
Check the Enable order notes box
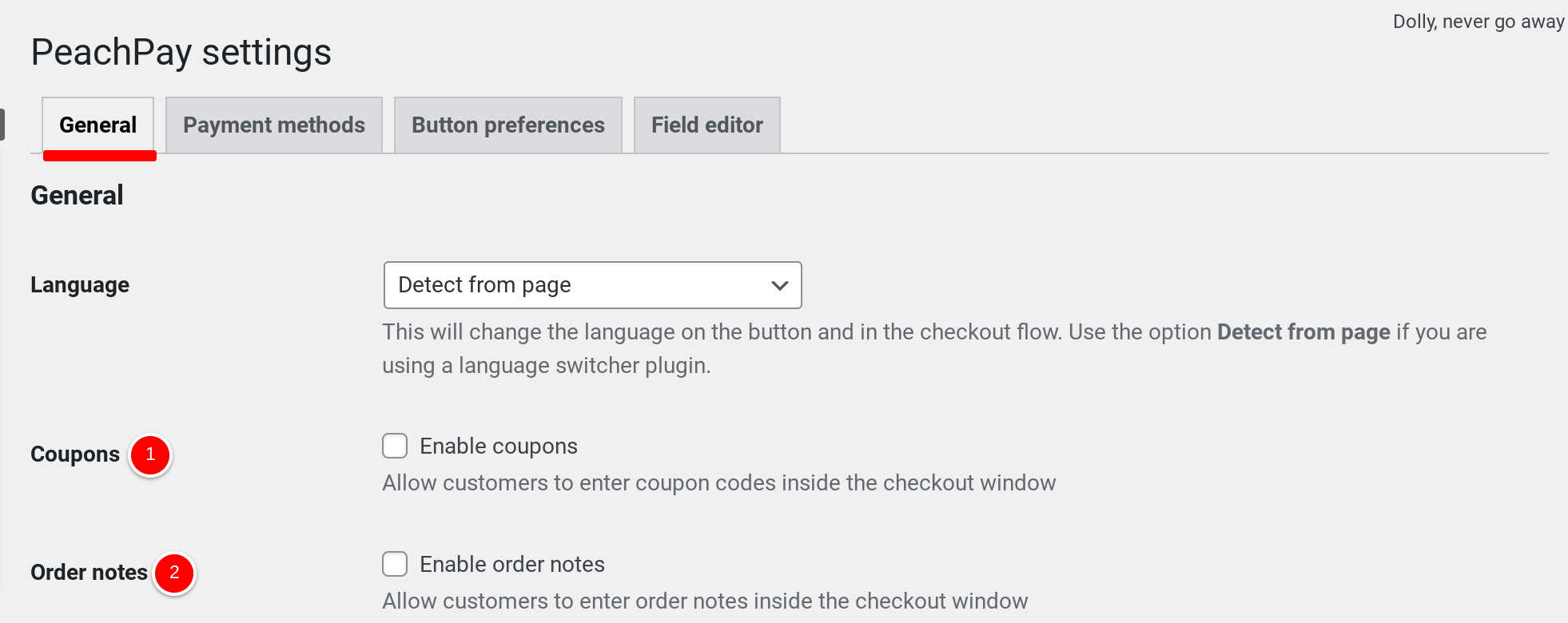click(x=395, y=564)
